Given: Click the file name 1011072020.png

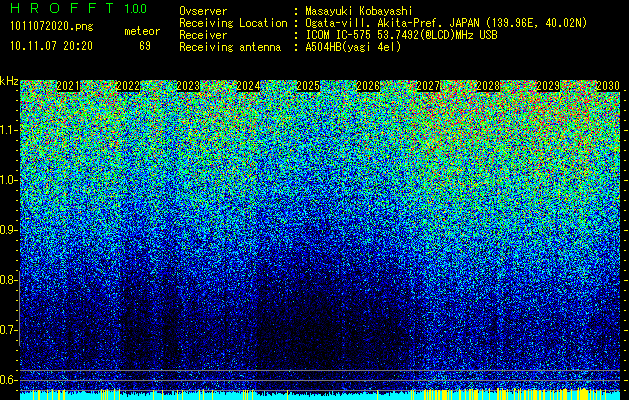Looking at the screenshot, I should 51,27.
